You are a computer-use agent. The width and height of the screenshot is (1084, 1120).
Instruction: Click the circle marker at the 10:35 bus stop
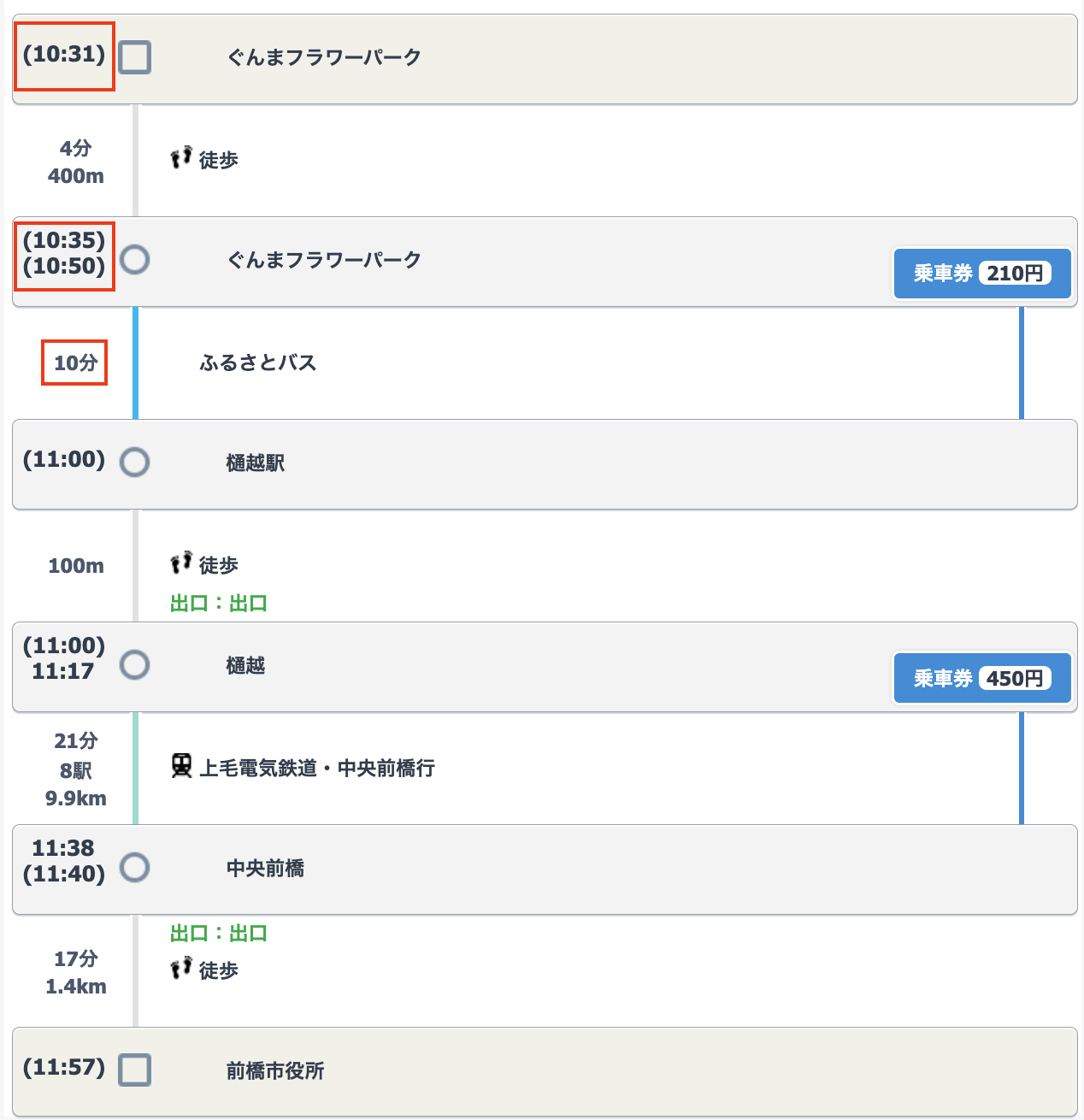(134, 260)
